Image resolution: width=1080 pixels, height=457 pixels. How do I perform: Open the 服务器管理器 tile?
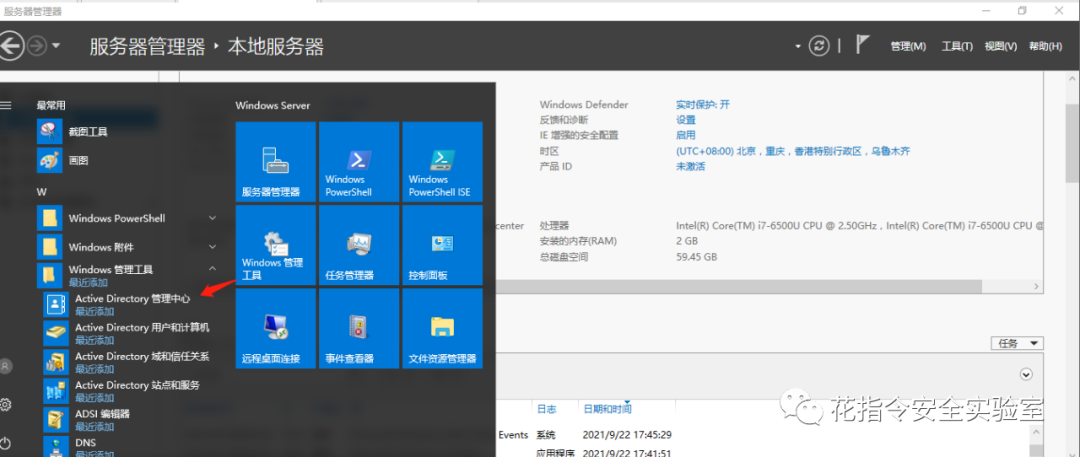point(276,161)
